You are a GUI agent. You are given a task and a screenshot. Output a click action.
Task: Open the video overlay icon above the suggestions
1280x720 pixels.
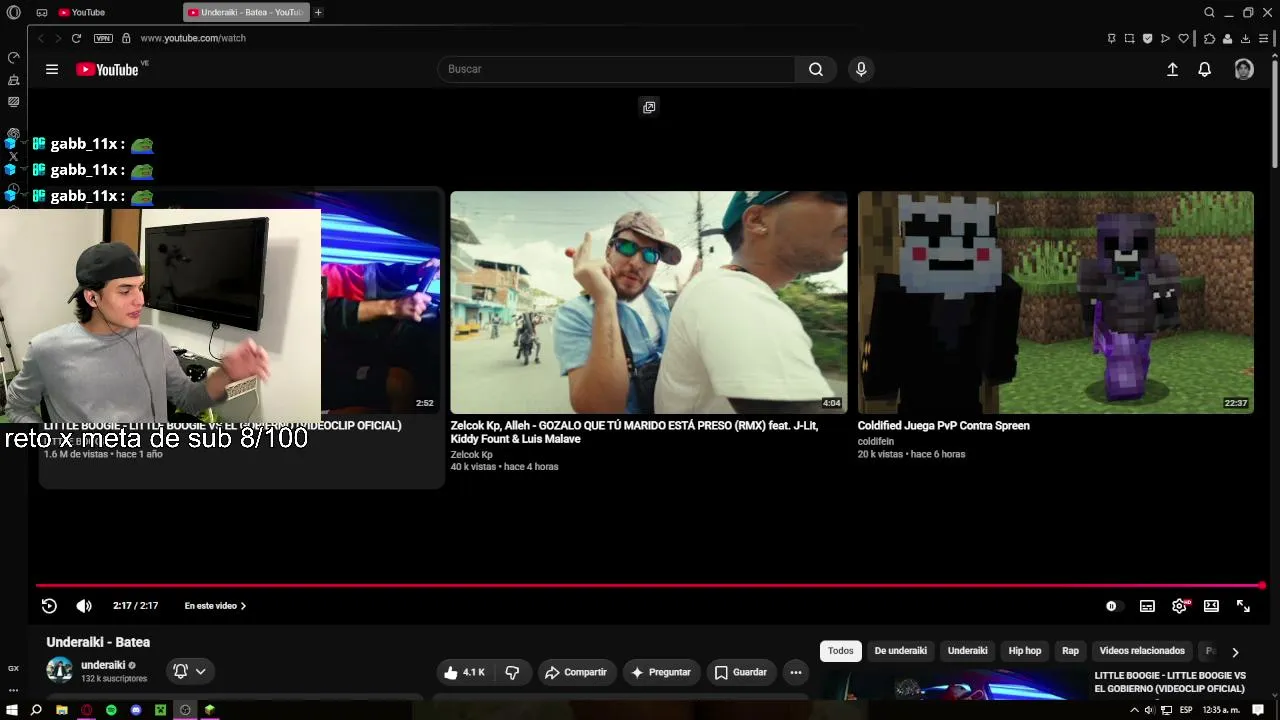click(x=649, y=107)
